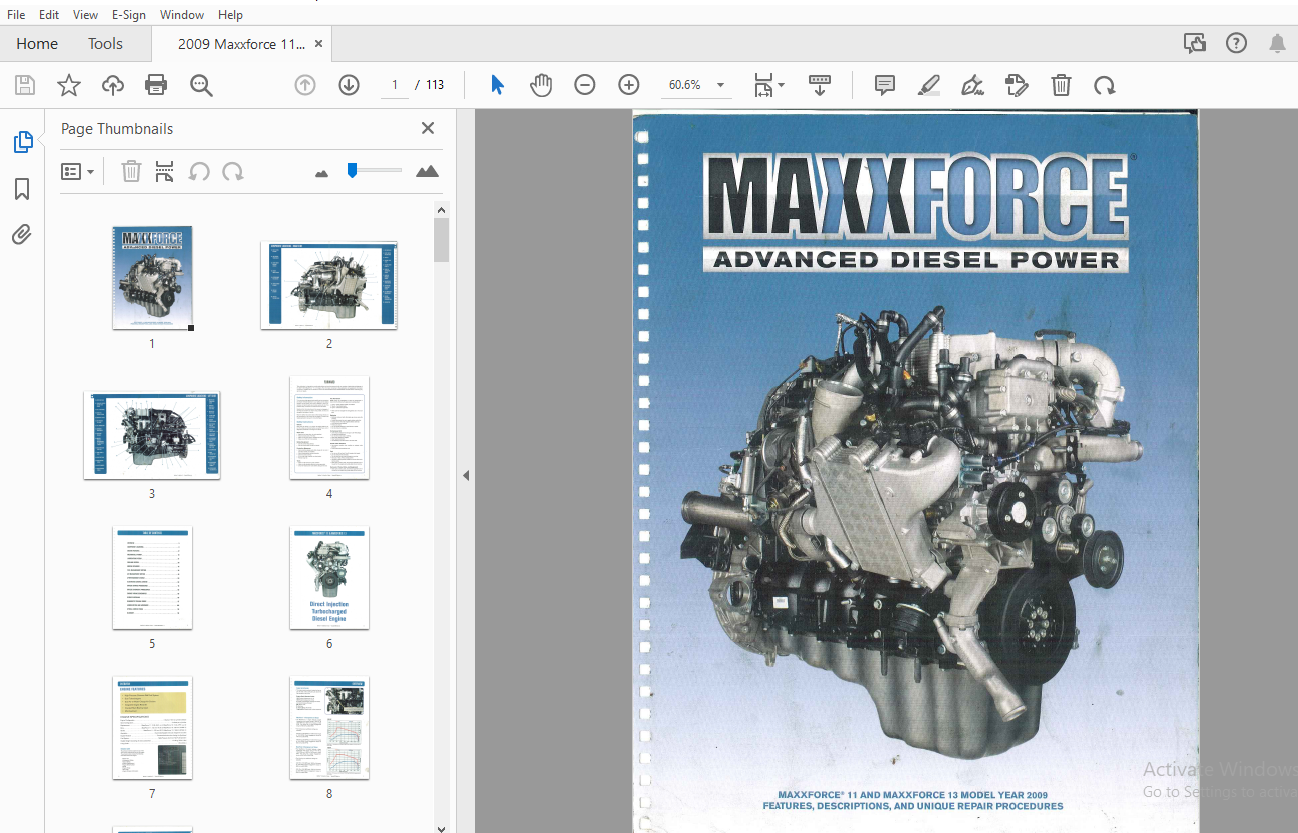
Task: Open the Attachments paperclip panel
Action: pos(22,235)
